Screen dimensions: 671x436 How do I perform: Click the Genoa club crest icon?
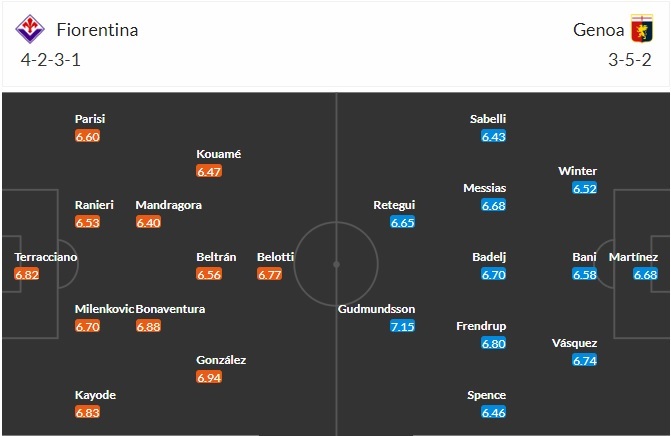pyautogui.click(x=640, y=30)
